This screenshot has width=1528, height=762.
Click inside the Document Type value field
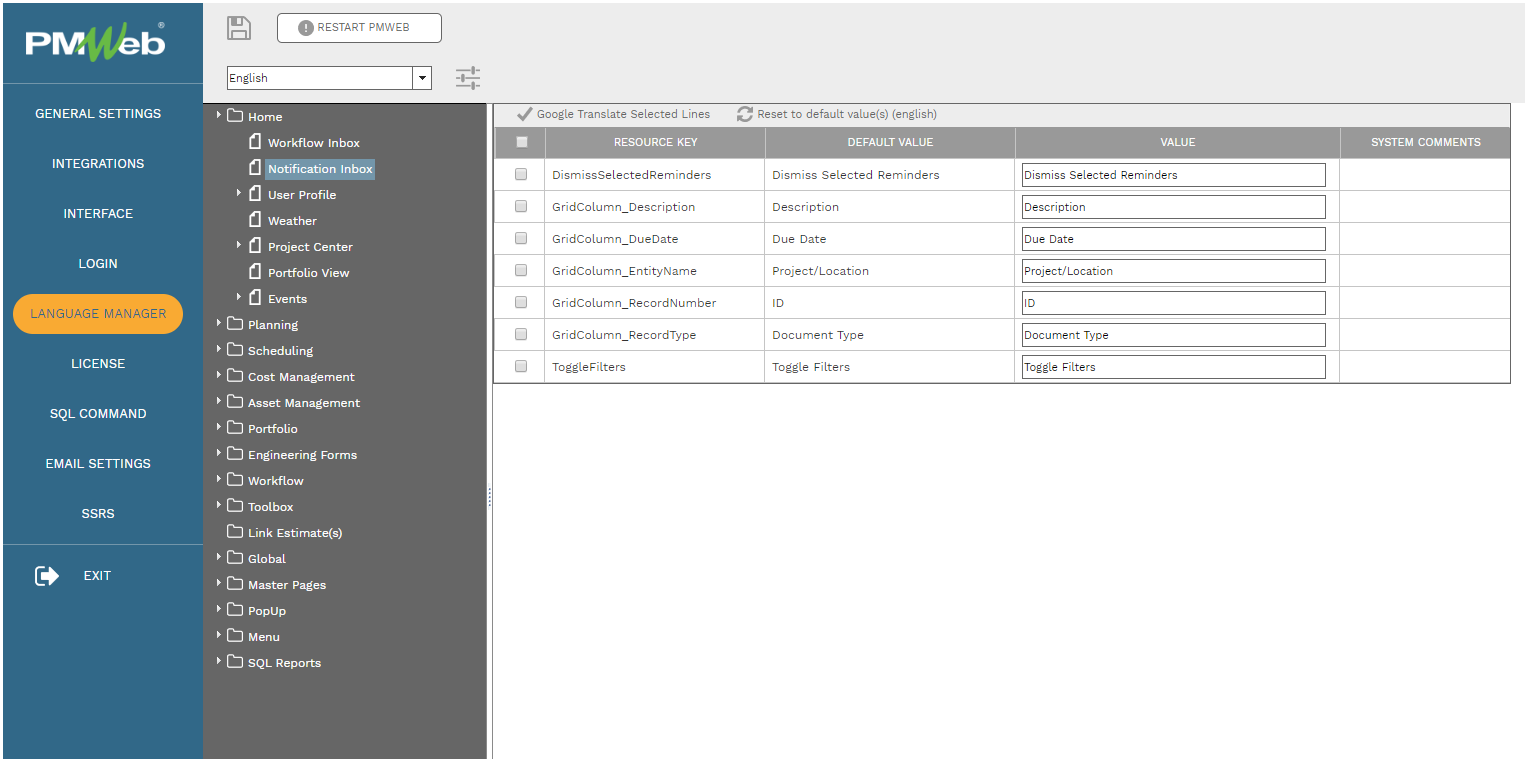1172,334
